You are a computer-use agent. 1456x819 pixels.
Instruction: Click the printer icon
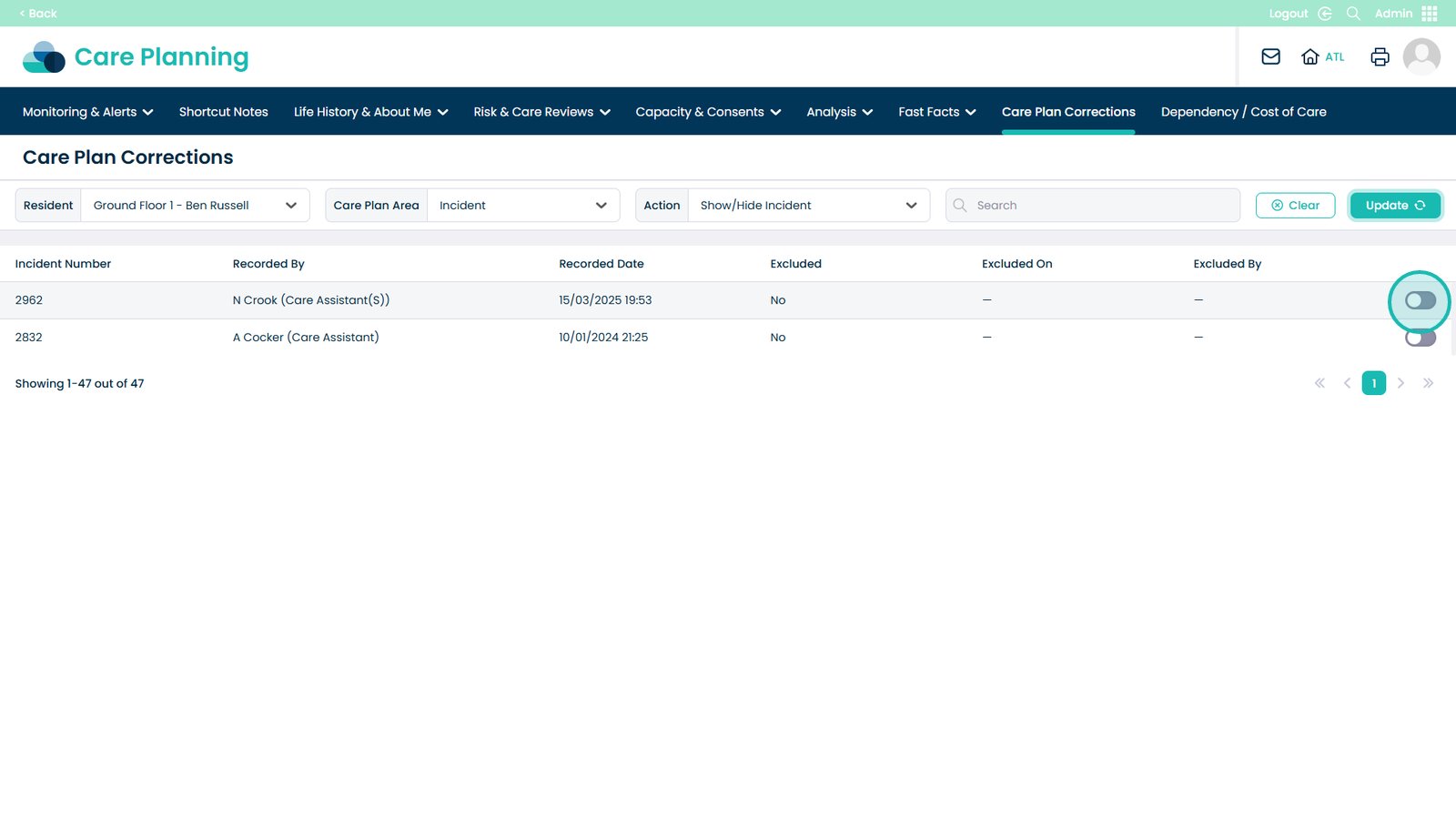1380,56
